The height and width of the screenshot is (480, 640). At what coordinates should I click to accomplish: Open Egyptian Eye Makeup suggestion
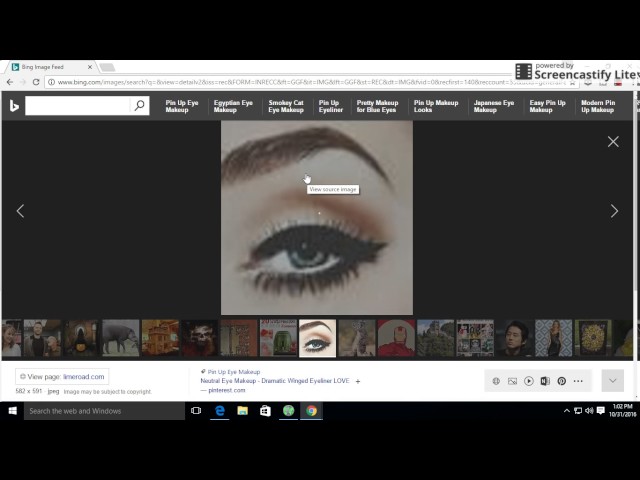[x=233, y=106]
